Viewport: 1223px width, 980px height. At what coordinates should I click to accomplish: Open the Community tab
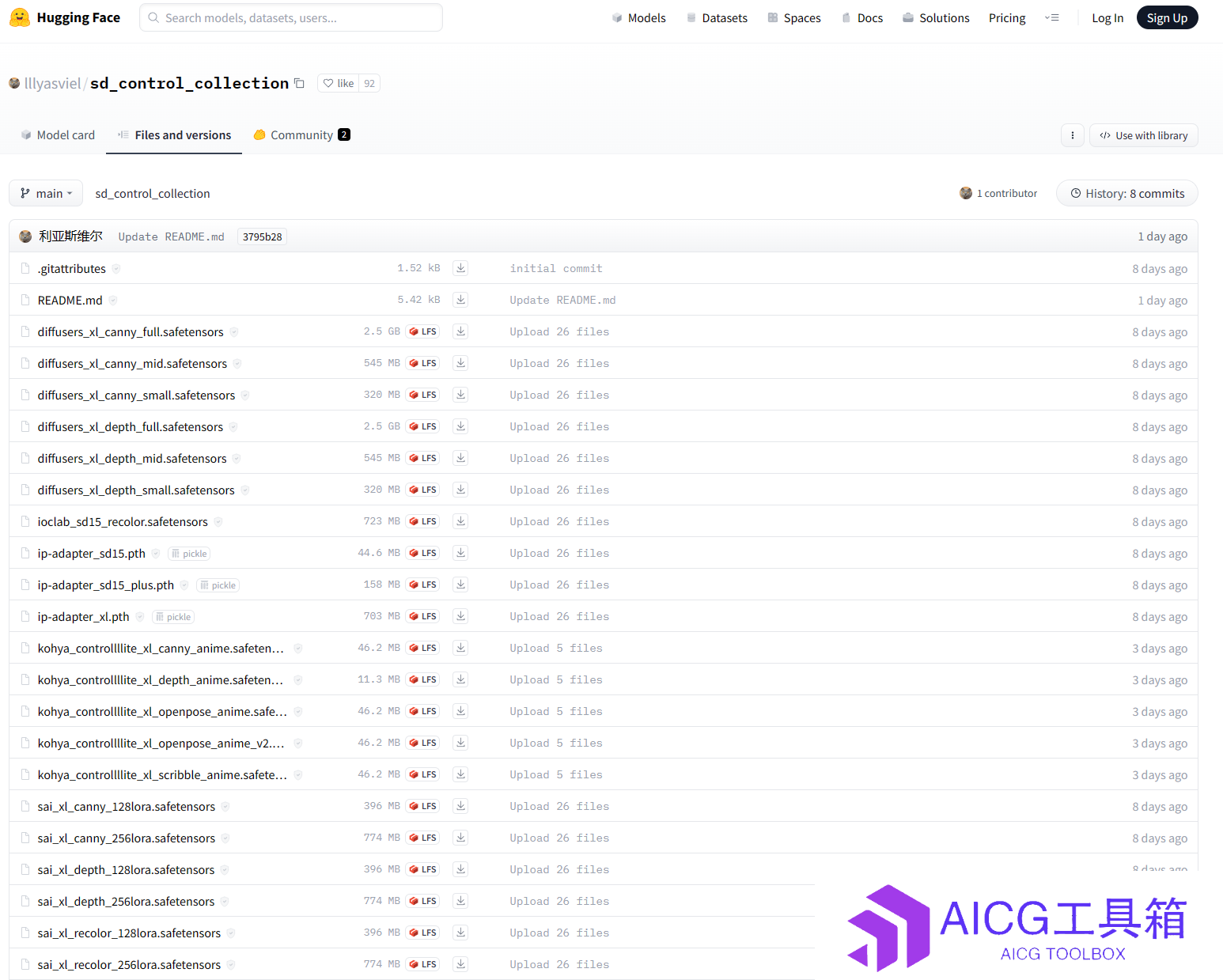pos(301,135)
